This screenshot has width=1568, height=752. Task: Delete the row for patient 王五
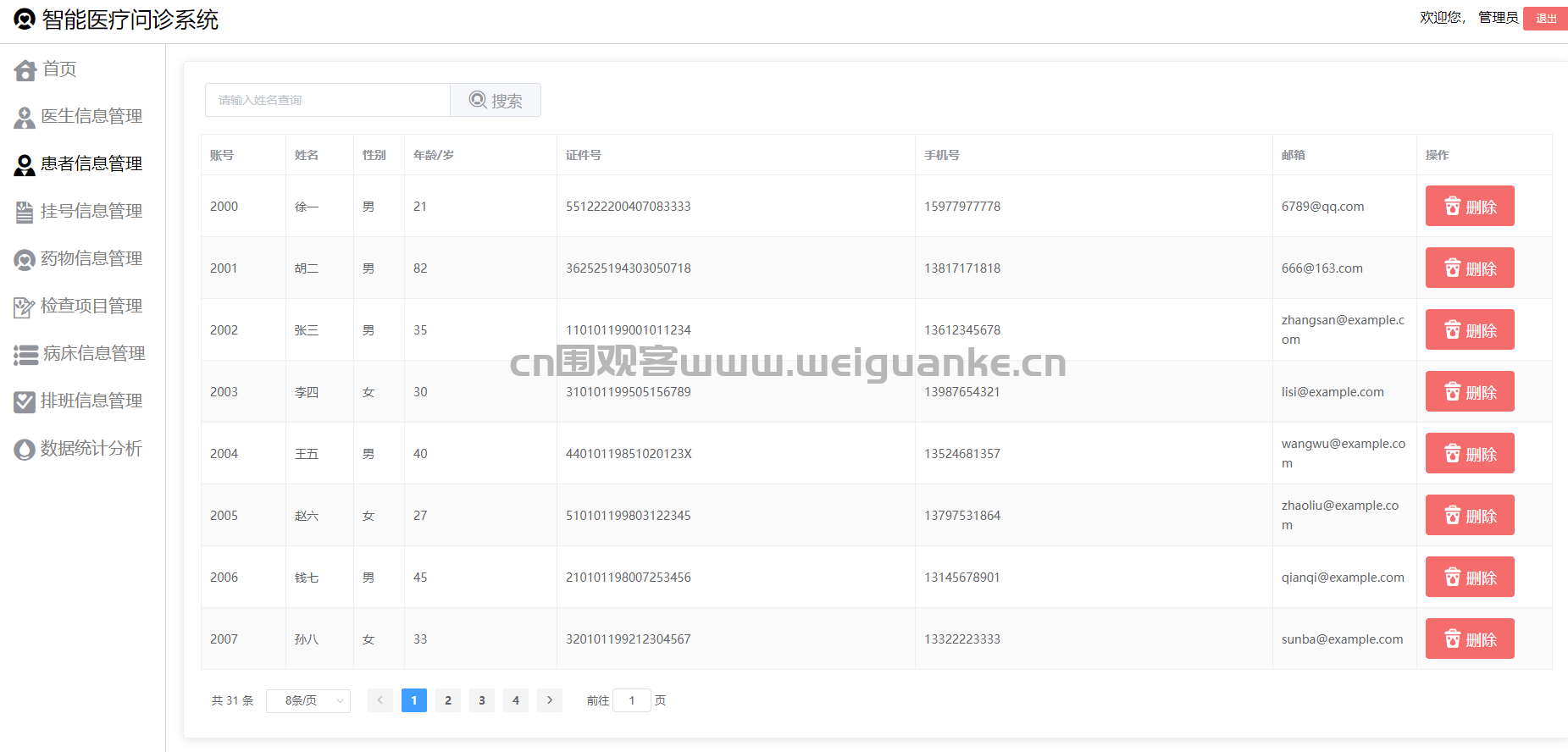[x=1470, y=454]
